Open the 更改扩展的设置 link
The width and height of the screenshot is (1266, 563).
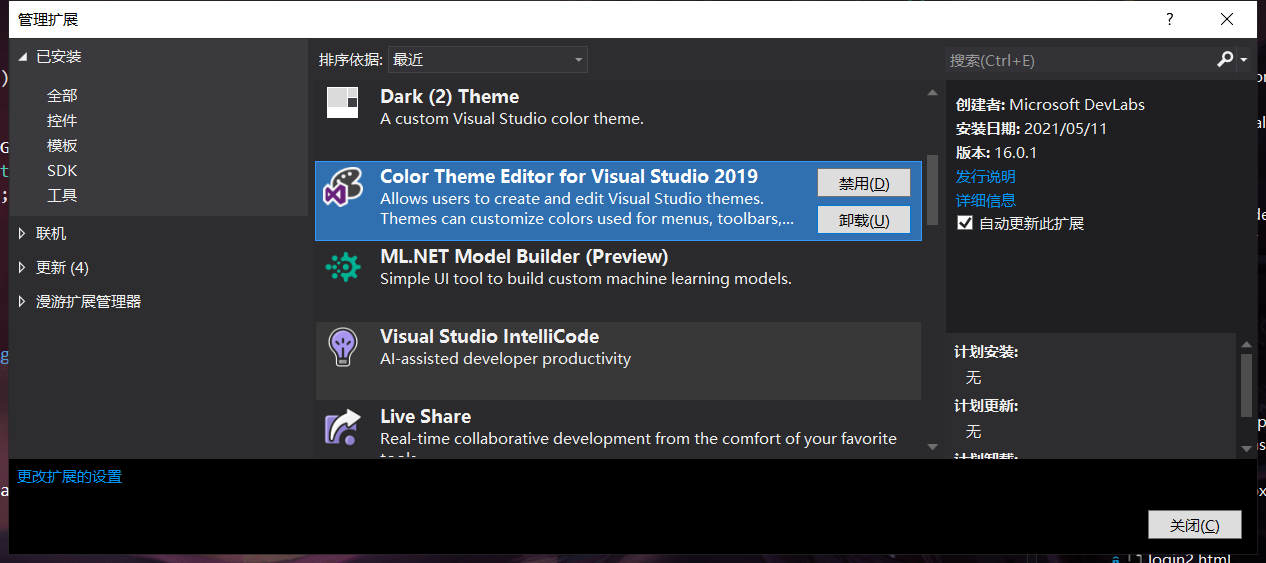point(70,477)
